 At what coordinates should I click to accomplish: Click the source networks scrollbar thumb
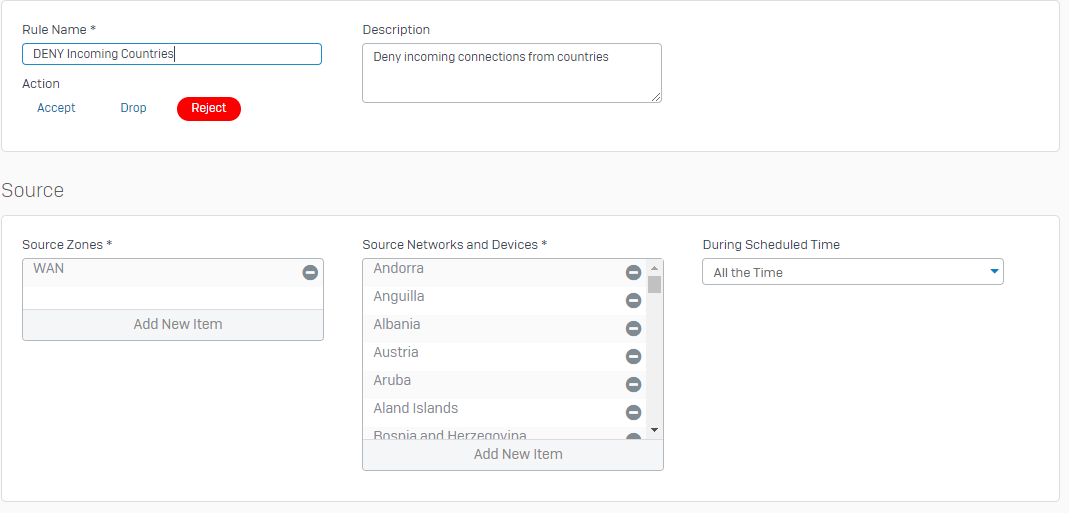click(654, 284)
